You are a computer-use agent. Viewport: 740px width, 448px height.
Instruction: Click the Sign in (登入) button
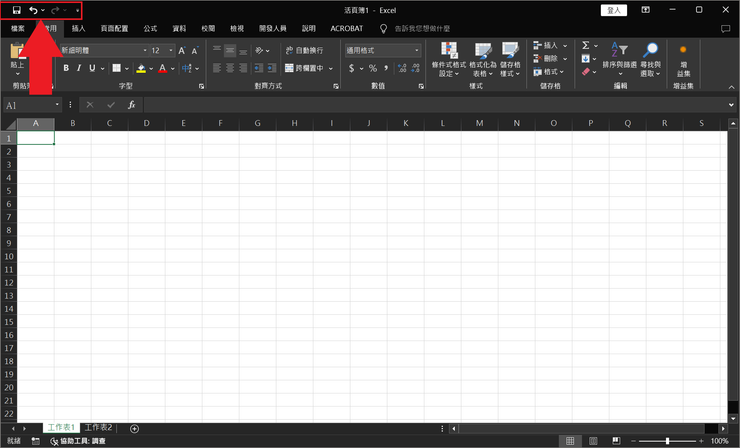pyautogui.click(x=614, y=10)
